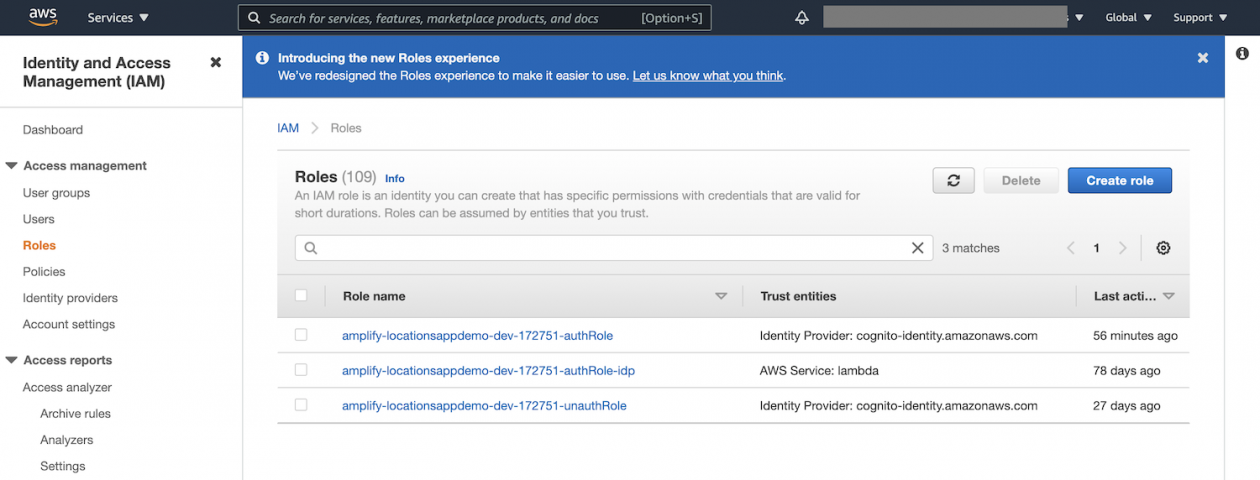The height and width of the screenshot is (480, 1260).
Task: Select Roles in the sidebar
Action: [39, 245]
